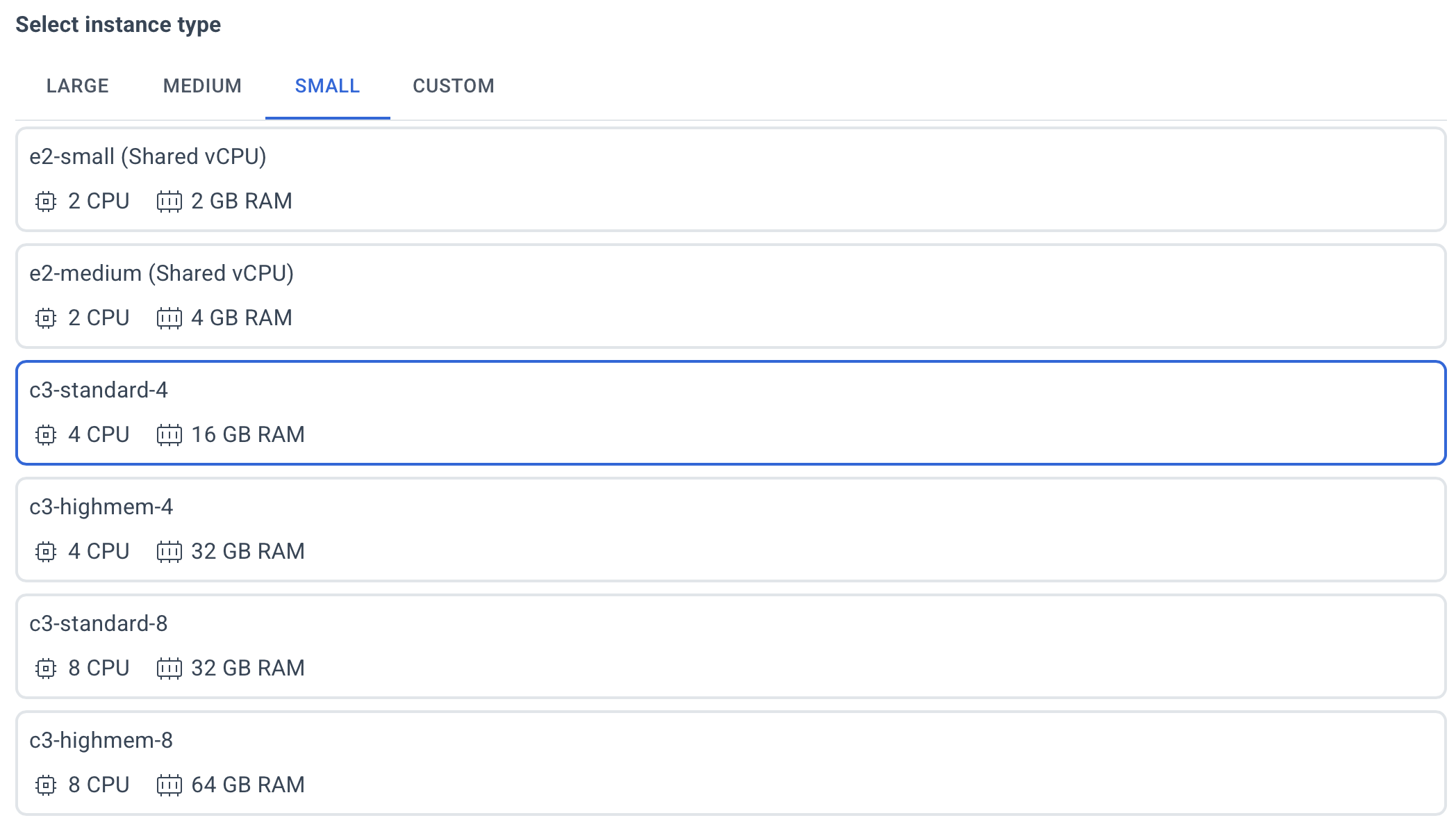
Task: Click the RAM icon next to 16 GB RAM
Action: [169, 435]
